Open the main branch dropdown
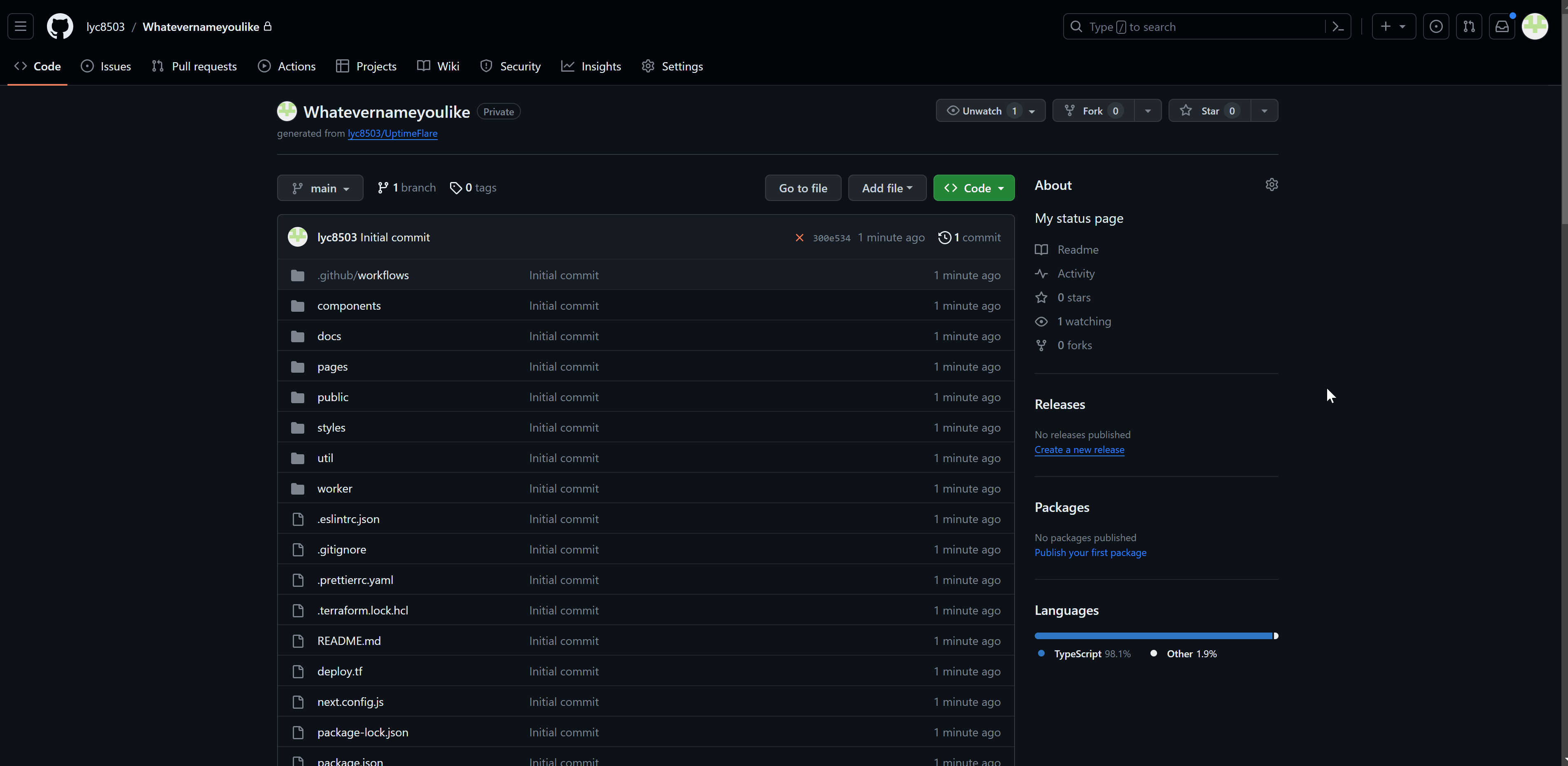1568x766 pixels. pyautogui.click(x=320, y=188)
